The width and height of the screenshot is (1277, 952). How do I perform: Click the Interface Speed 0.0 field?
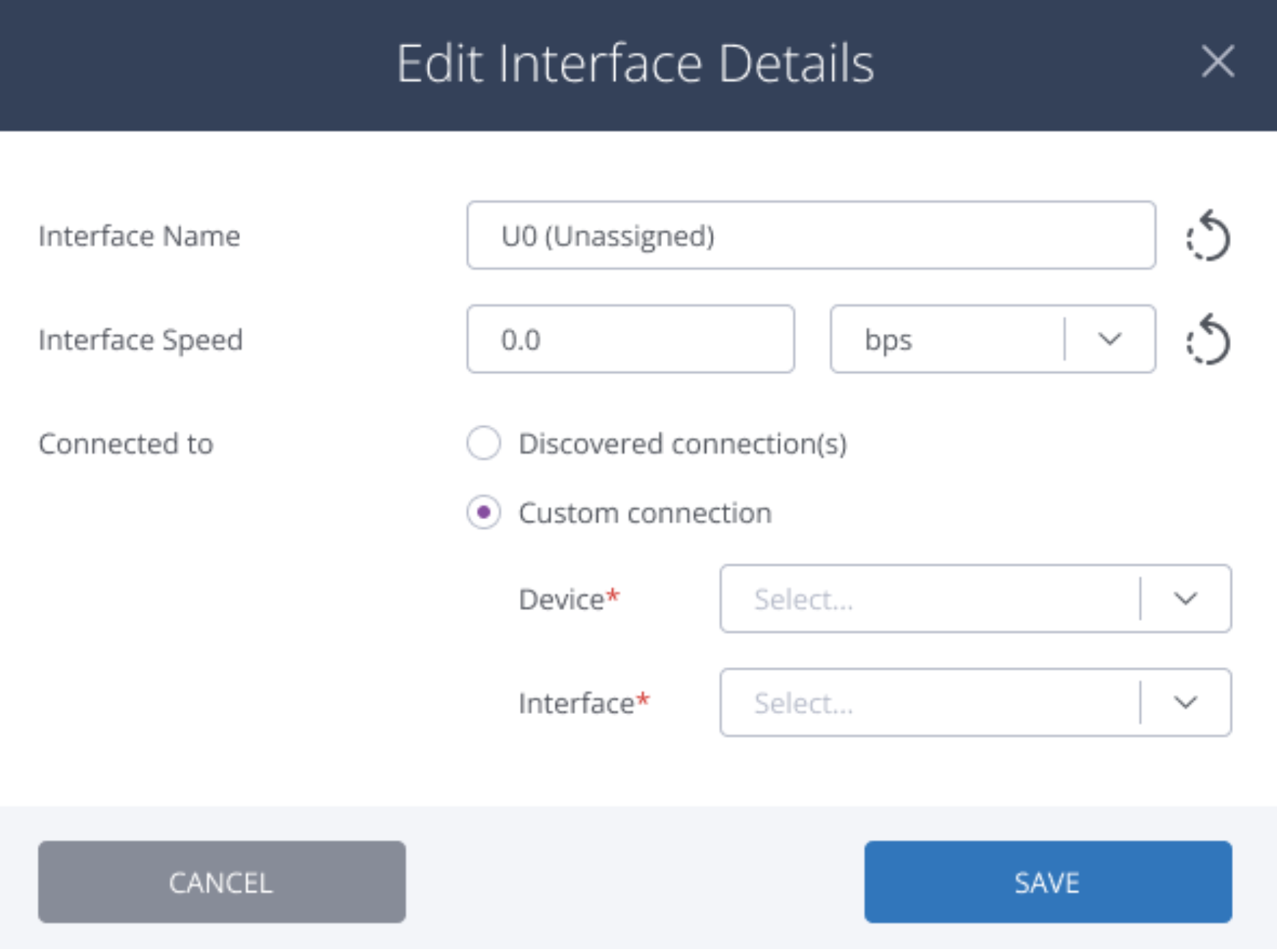click(x=630, y=339)
